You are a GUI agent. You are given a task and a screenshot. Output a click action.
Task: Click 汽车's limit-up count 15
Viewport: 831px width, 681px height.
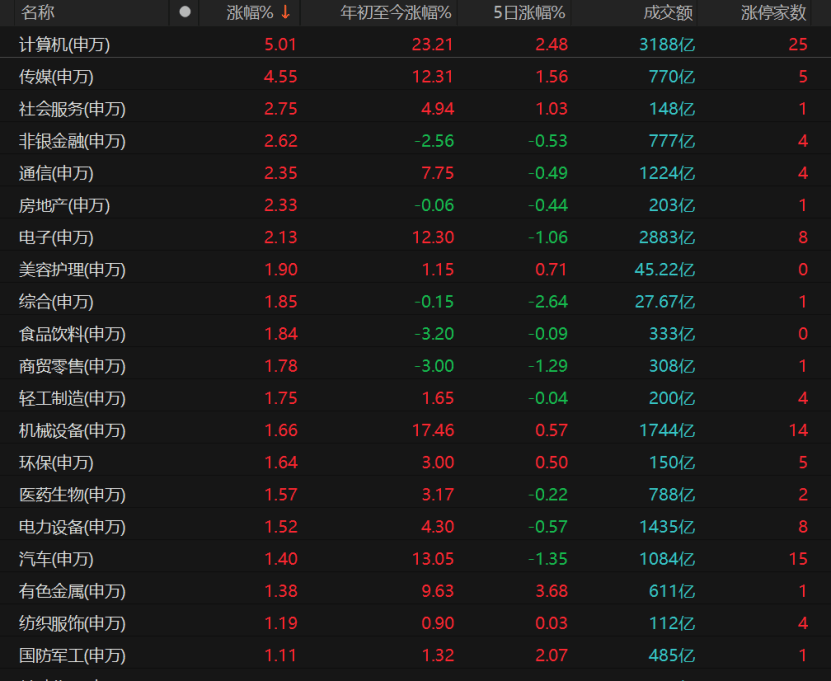[x=797, y=558]
